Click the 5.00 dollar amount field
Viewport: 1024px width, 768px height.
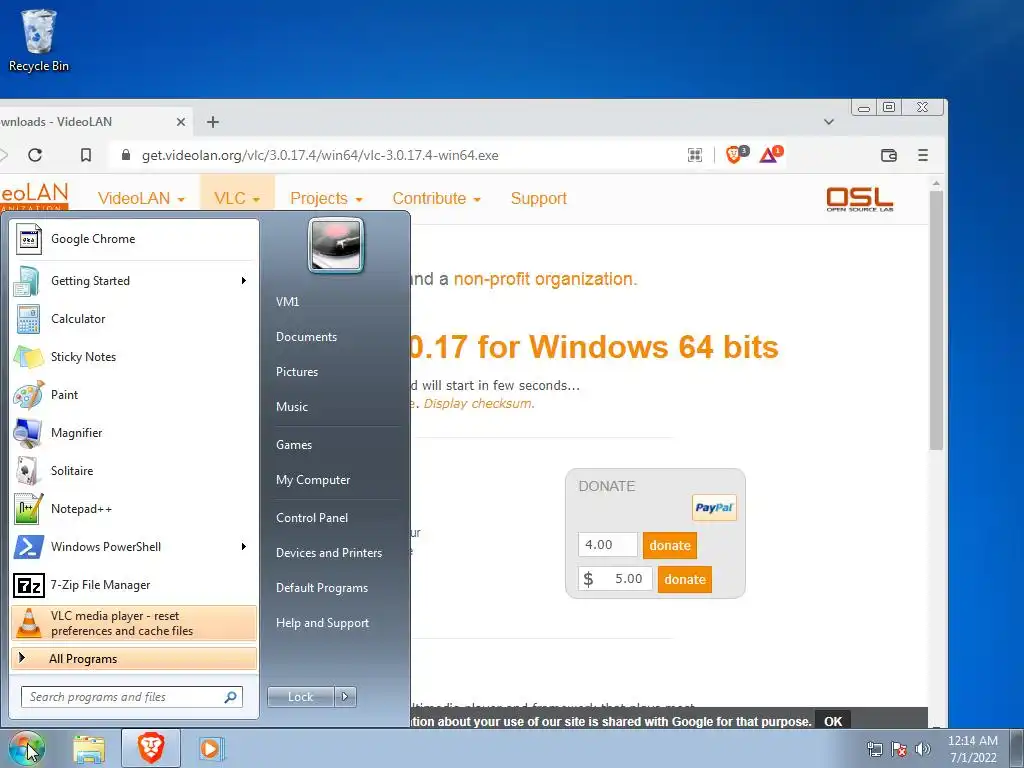615,579
